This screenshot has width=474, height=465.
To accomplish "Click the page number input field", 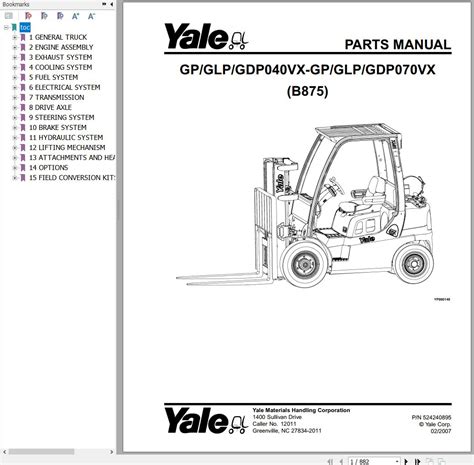I will 371,462.
